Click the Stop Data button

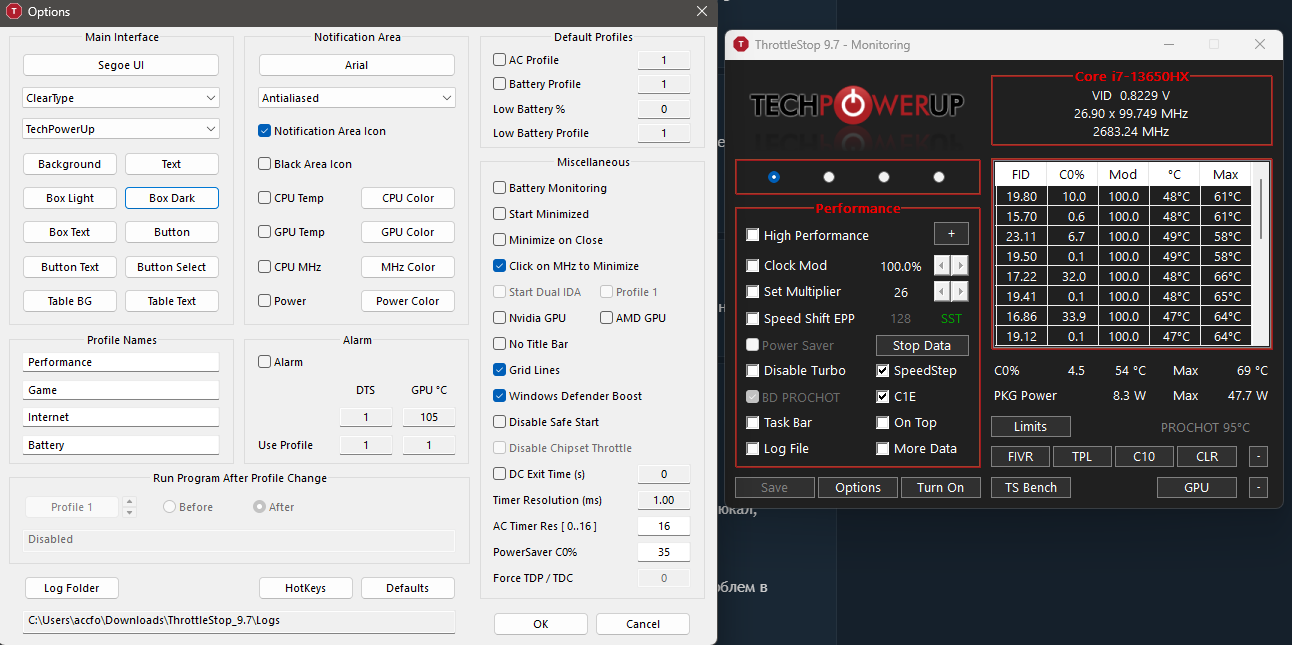point(922,345)
